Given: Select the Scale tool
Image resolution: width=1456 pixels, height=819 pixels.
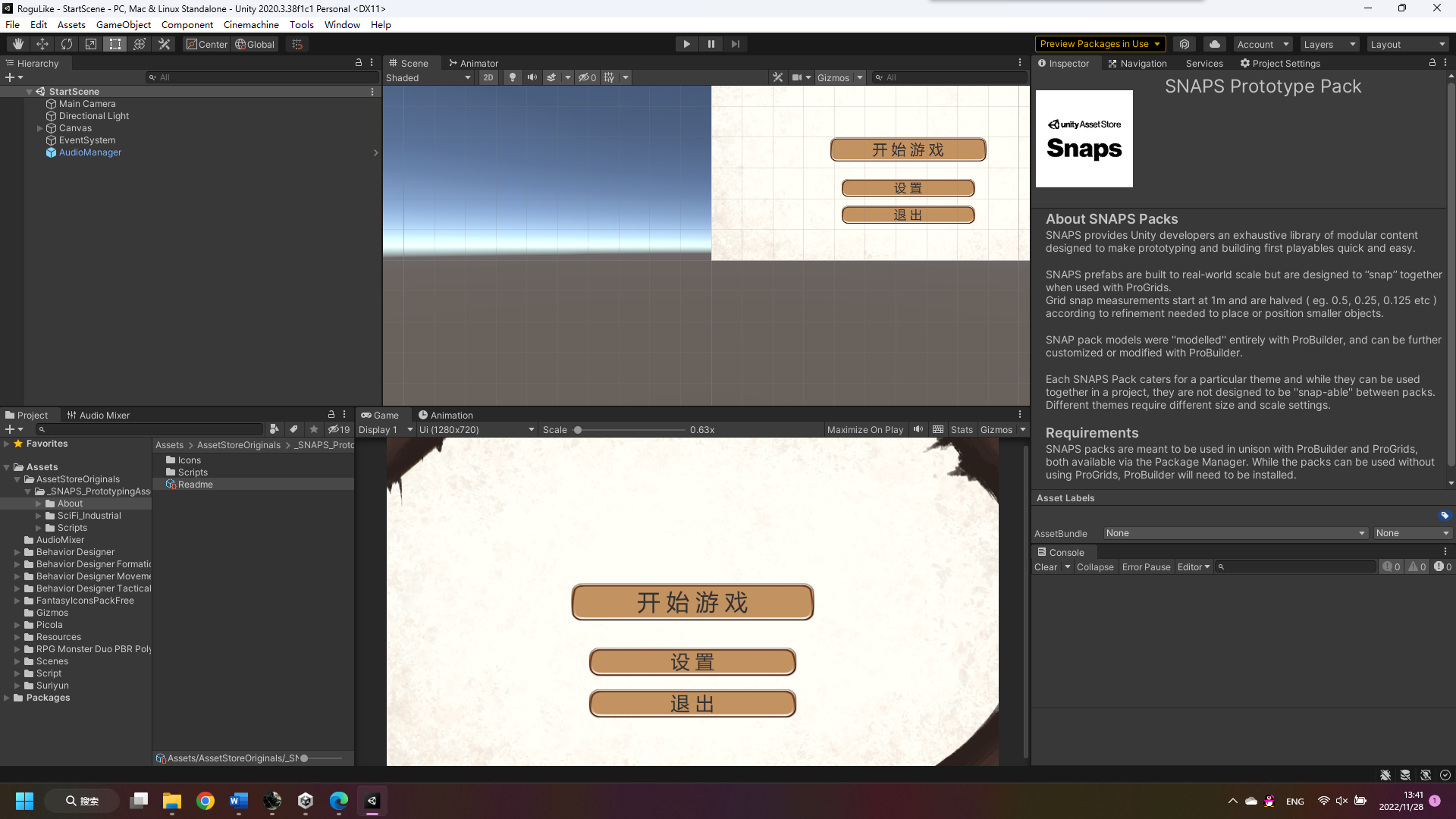Looking at the screenshot, I should click(90, 43).
